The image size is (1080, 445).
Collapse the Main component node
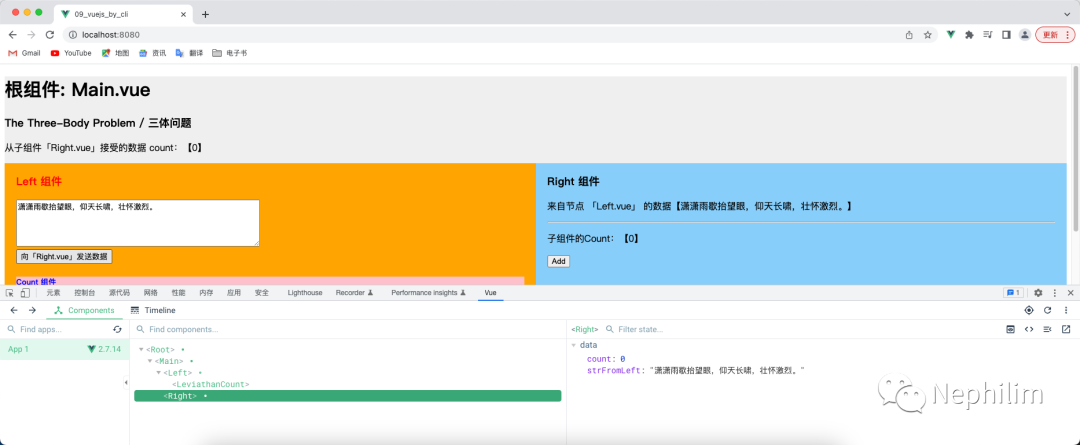(x=150, y=361)
